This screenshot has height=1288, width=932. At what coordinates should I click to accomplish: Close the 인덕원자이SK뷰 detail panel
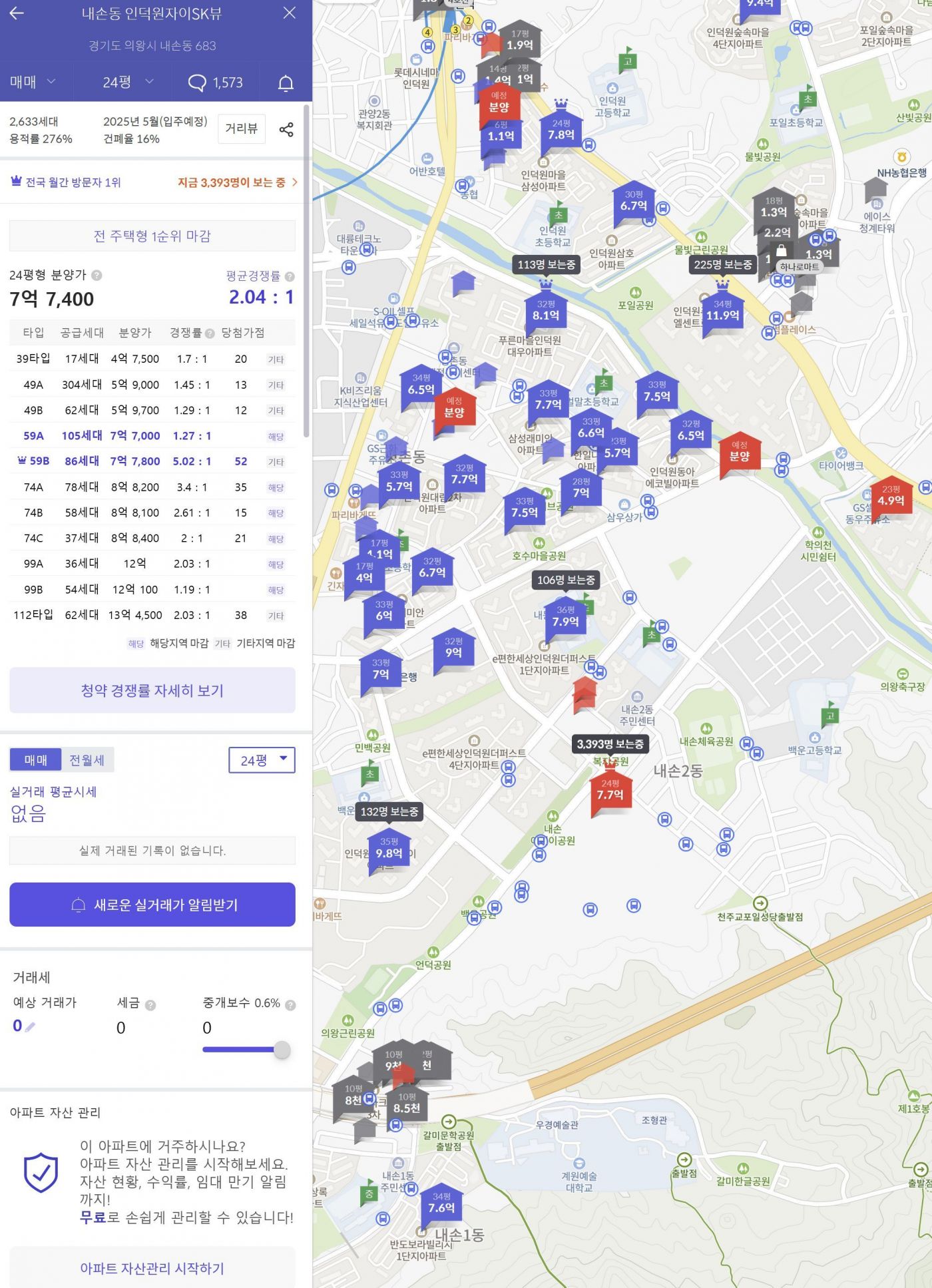click(290, 13)
